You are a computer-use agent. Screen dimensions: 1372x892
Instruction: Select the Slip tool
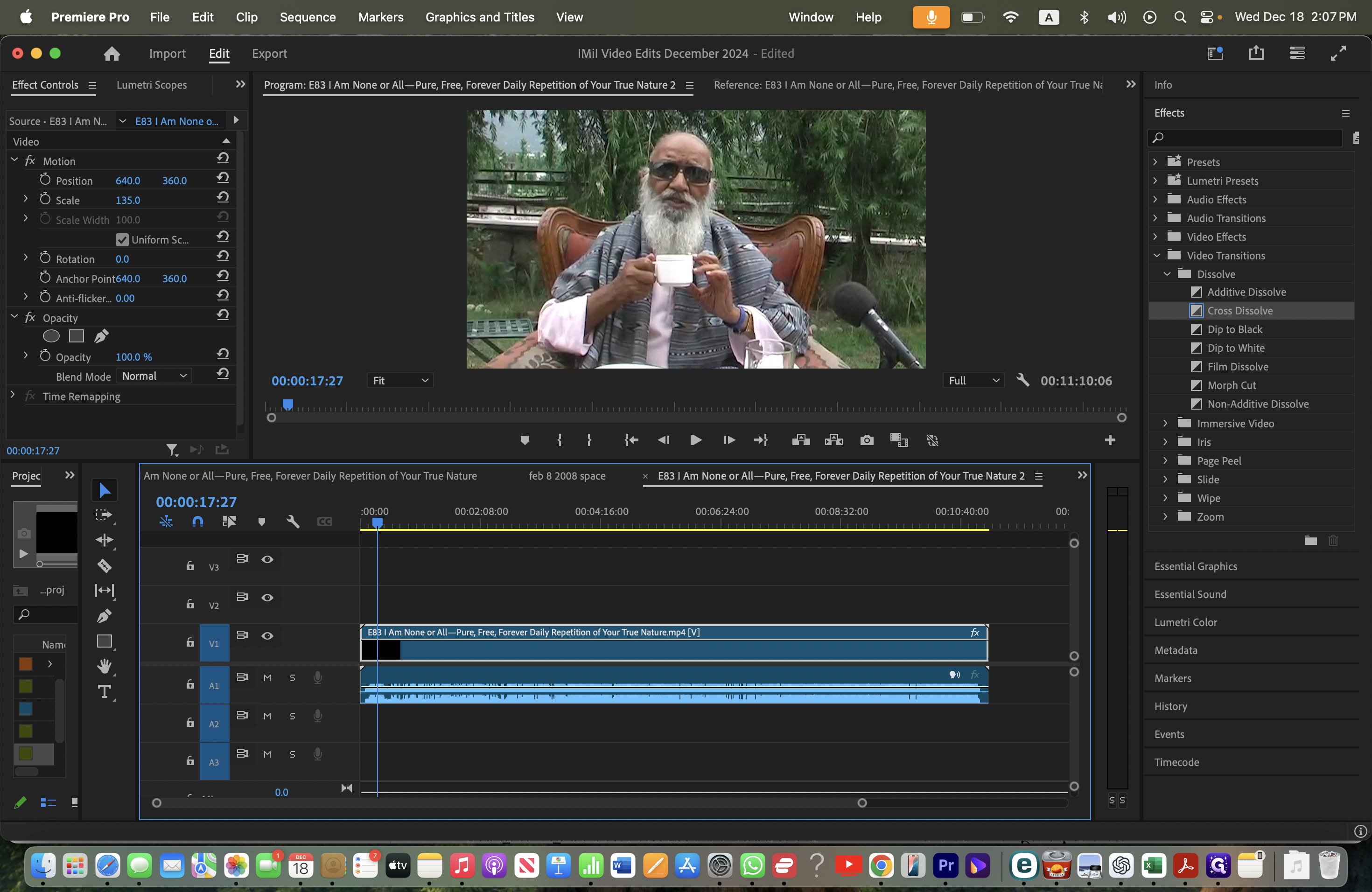pyautogui.click(x=105, y=591)
